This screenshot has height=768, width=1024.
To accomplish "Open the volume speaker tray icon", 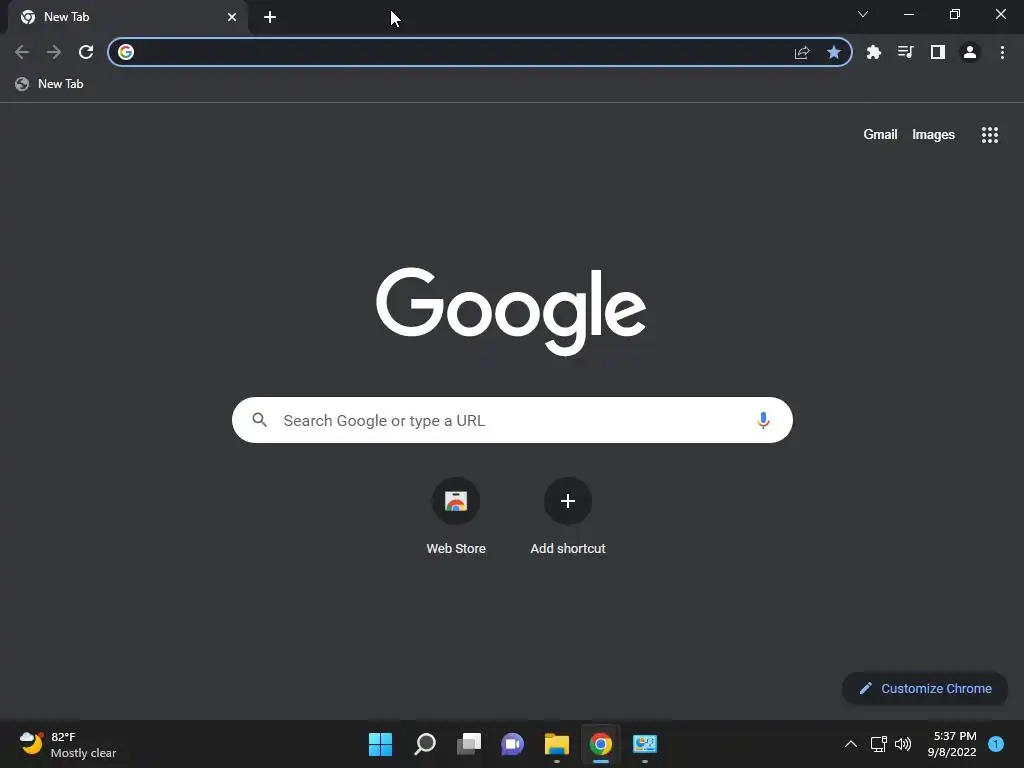I will (903, 744).
